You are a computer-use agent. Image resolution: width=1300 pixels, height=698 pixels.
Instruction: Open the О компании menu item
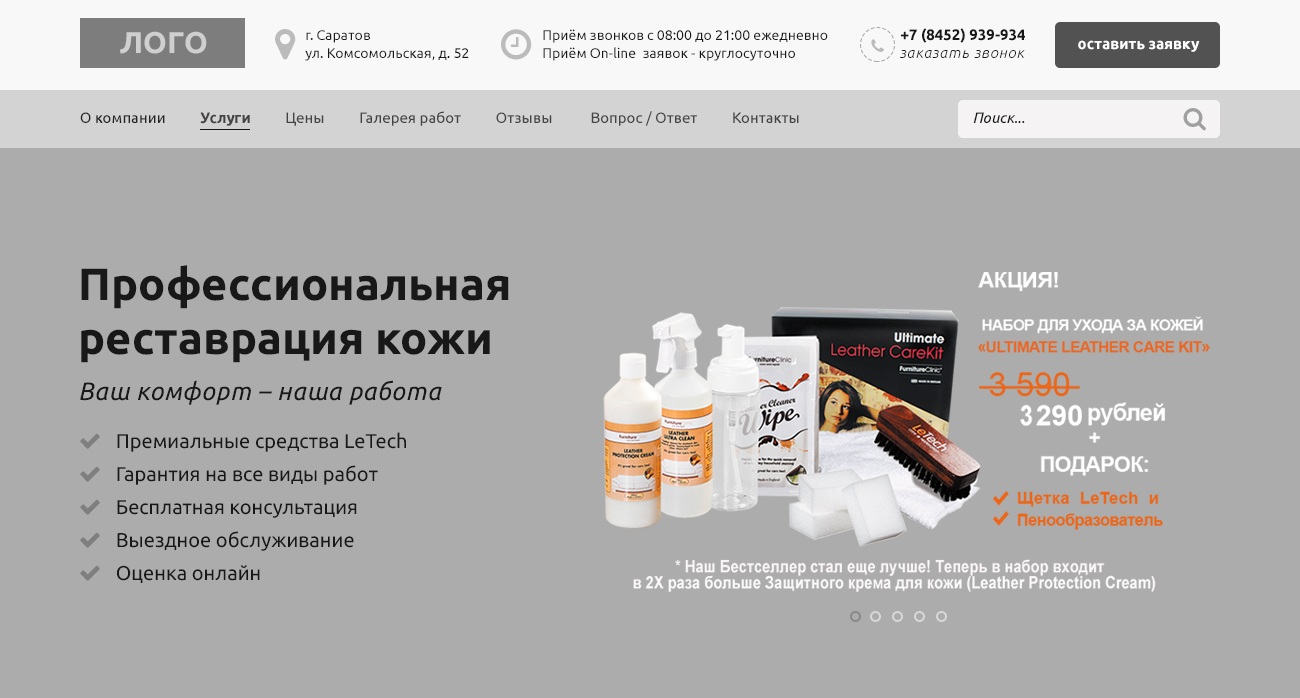pyautogui.click(x=123, y=118)
